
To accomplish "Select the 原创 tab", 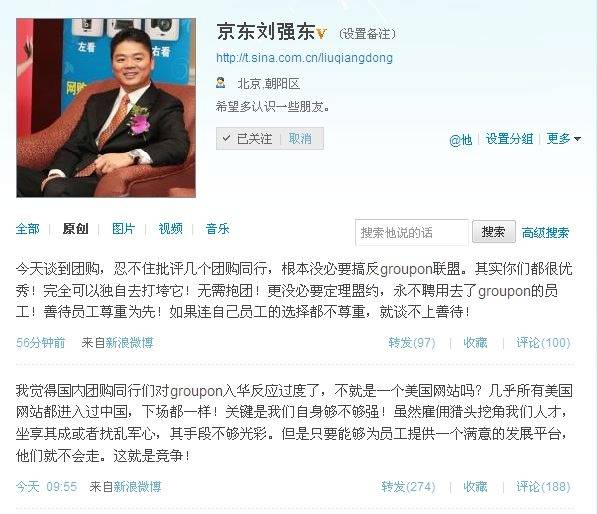I will click(x=75, y=229).
